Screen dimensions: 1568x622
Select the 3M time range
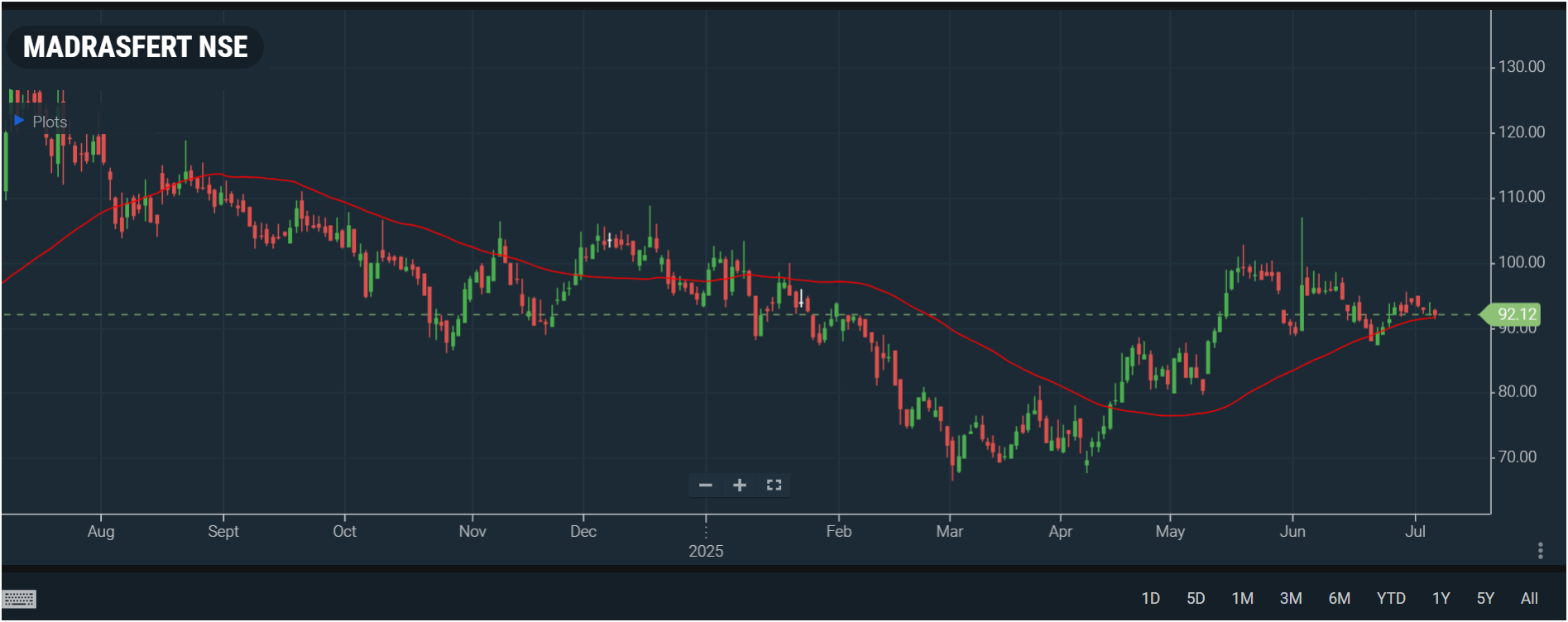[x=1291, y=598]
